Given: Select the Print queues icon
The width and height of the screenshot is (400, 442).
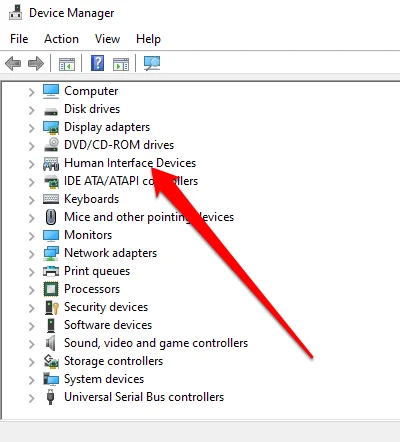Looking at the screenshot, I should pyautogui.click(x=51, y=271).
